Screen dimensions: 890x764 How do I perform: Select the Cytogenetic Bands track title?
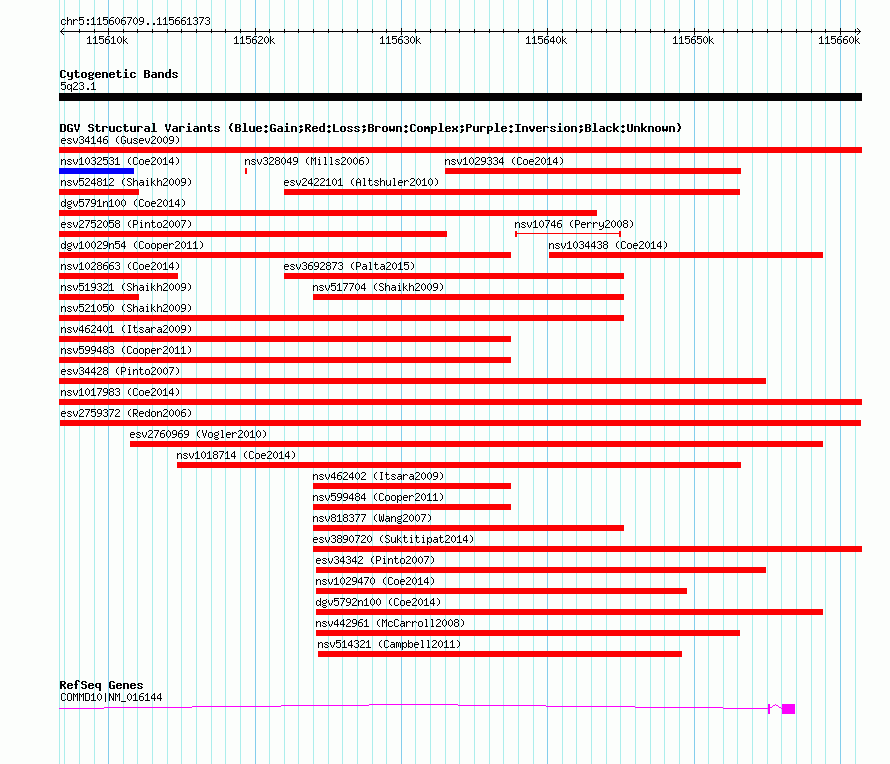pos(119,74)
